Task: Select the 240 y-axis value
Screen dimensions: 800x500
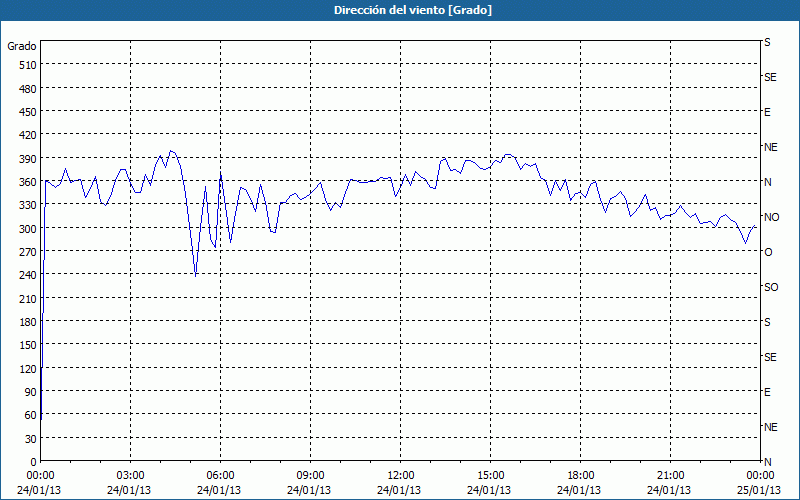Action: [x=28, y=275]
